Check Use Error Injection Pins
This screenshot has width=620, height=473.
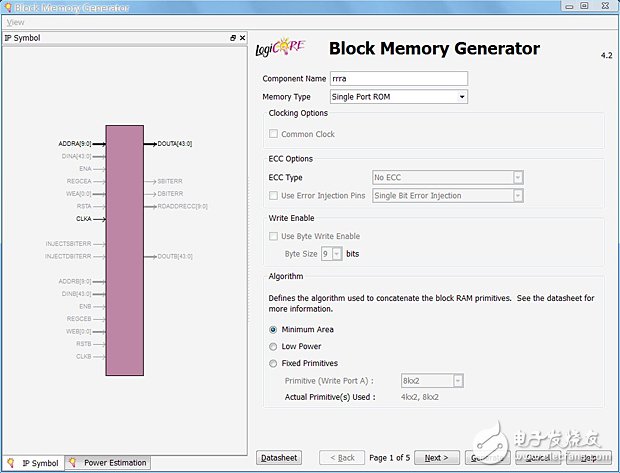click(274, 196)
